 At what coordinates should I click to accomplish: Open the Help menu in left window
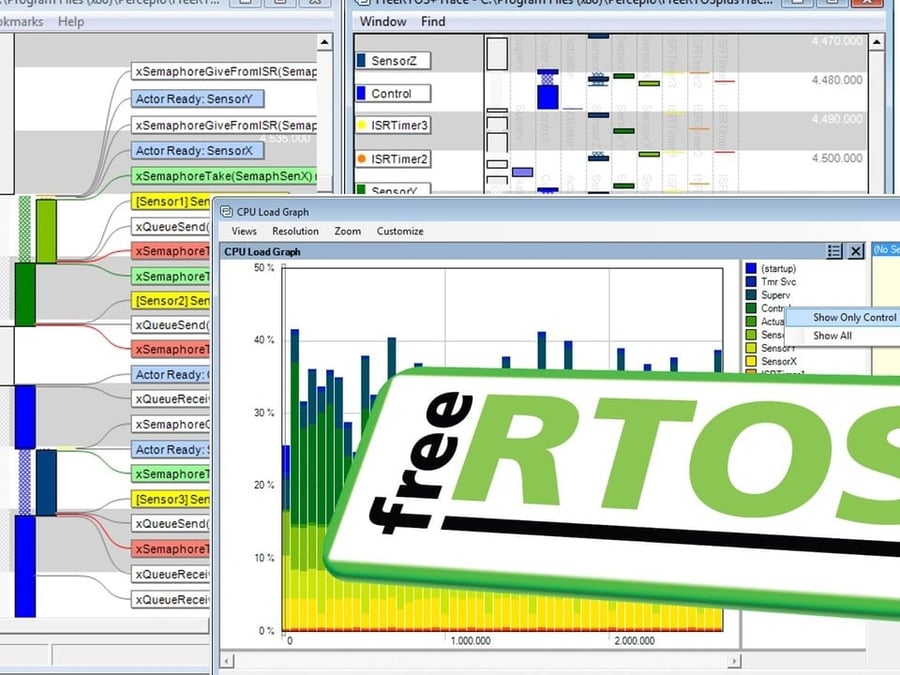[x=71, y=22]
